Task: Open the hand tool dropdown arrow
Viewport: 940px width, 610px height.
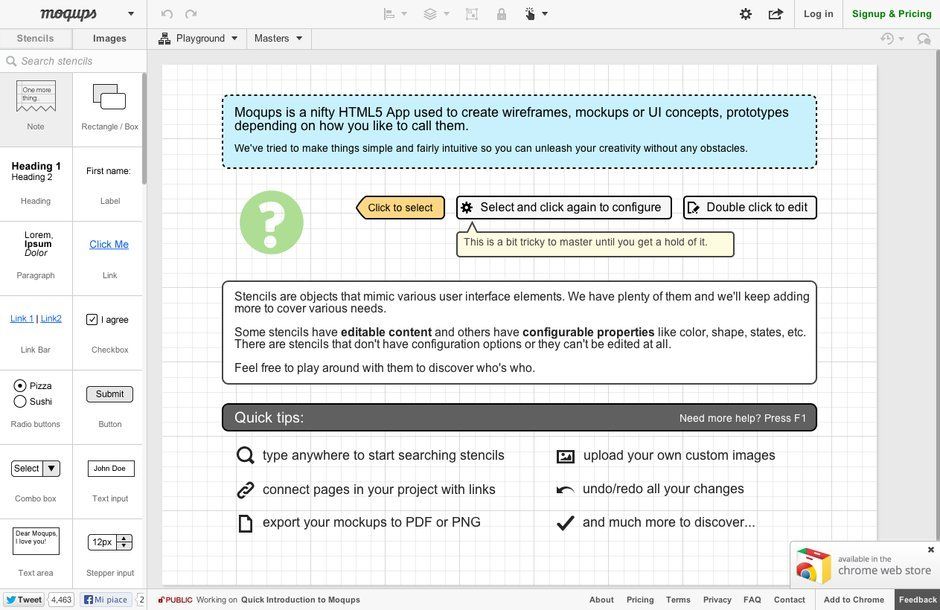Action: click(x=545, y=14)
